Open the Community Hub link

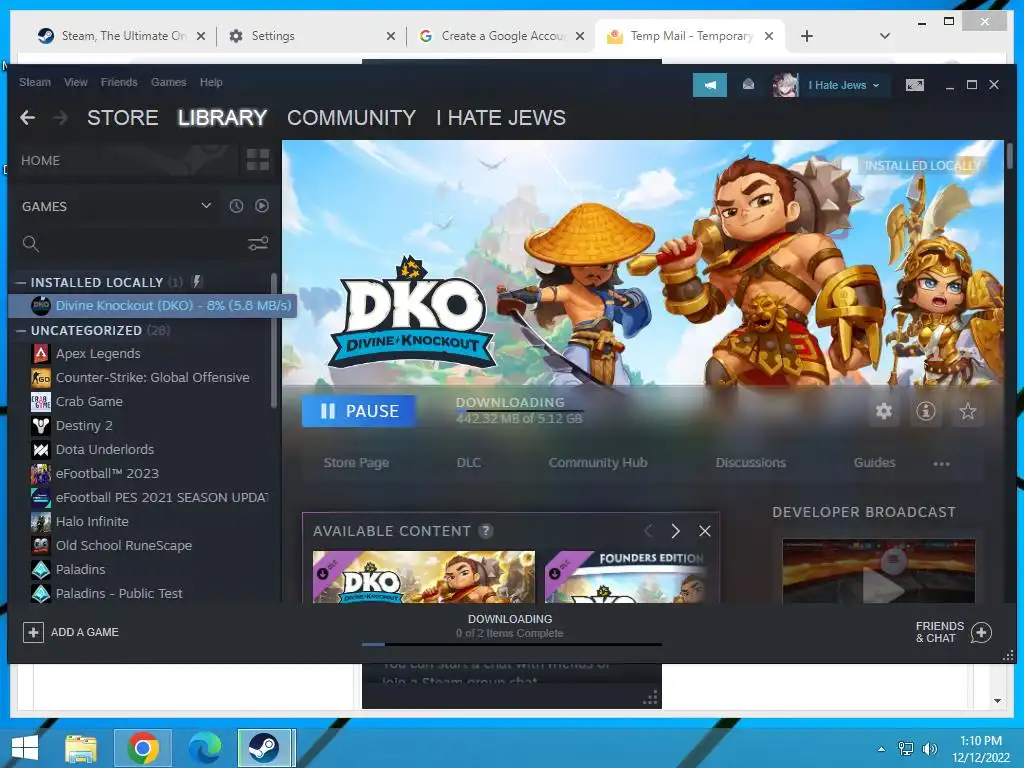pyautogui.click(x=598, y=463)
